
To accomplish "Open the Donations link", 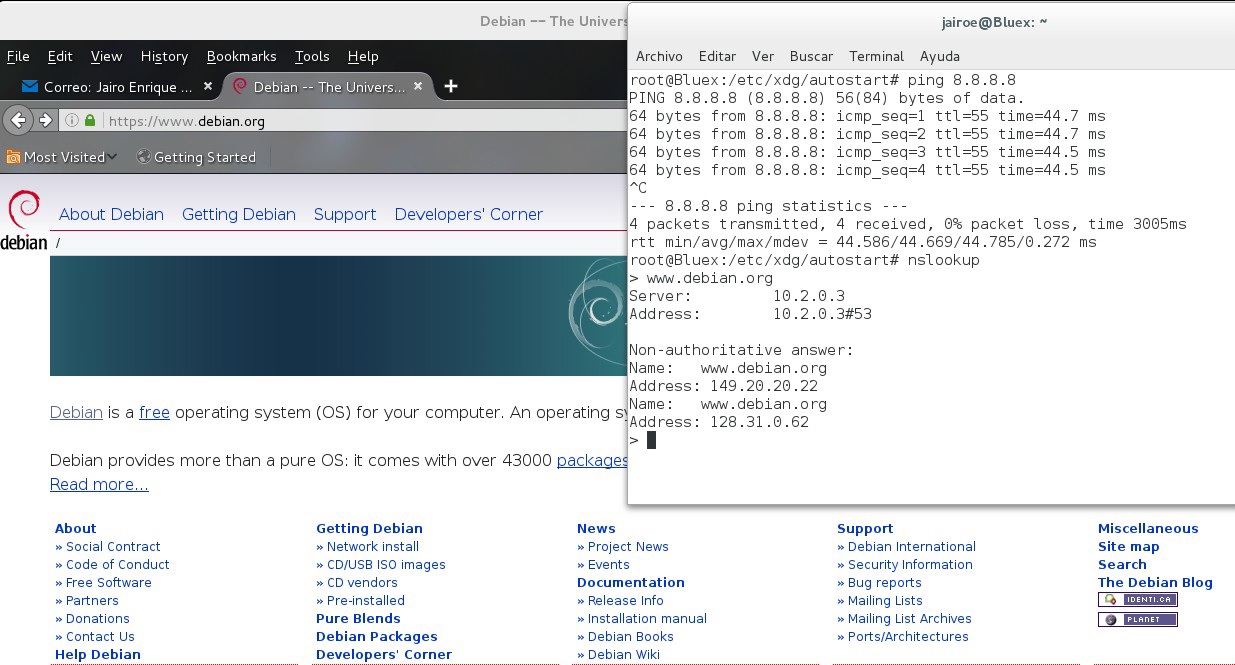I will pos(98,618).
